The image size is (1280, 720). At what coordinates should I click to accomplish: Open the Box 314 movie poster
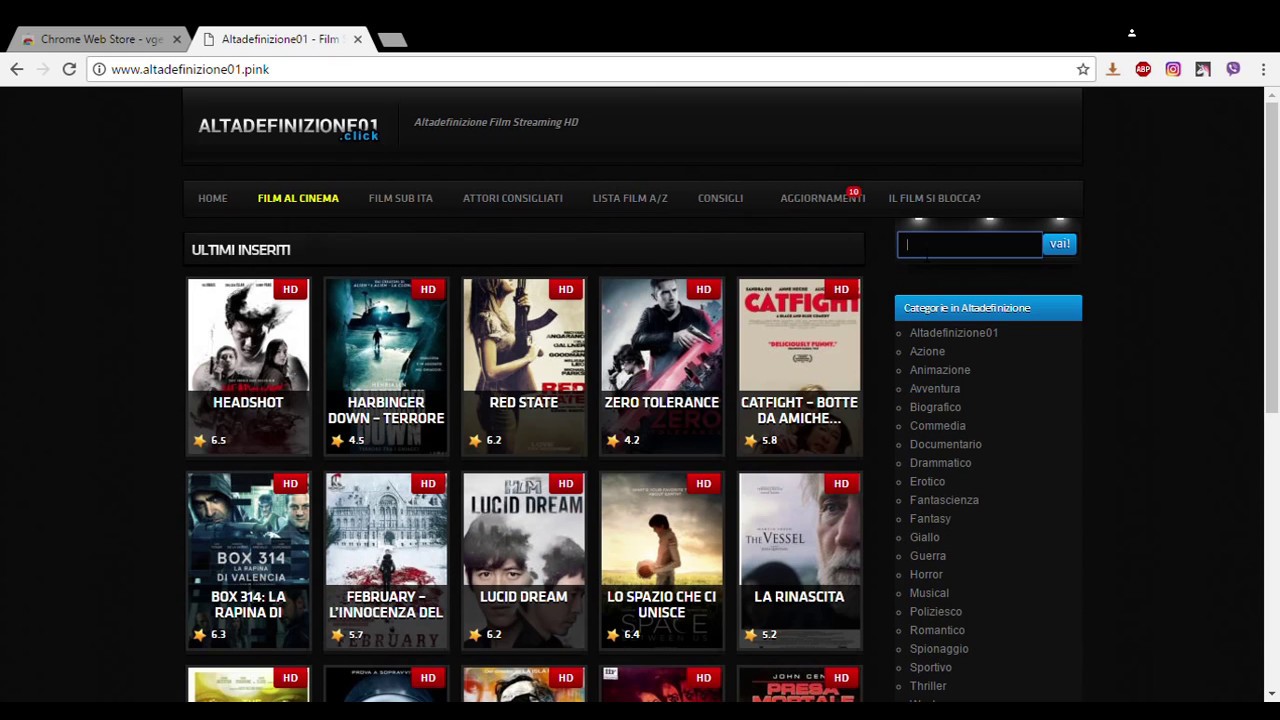point(248,561)
